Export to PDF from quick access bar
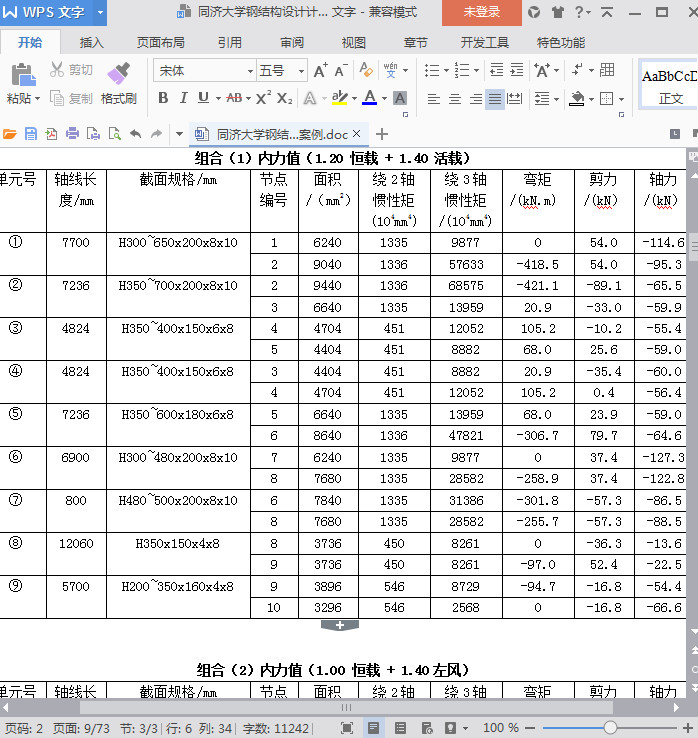Viewport: 698px width, 738px height. [x=51, y=134]
